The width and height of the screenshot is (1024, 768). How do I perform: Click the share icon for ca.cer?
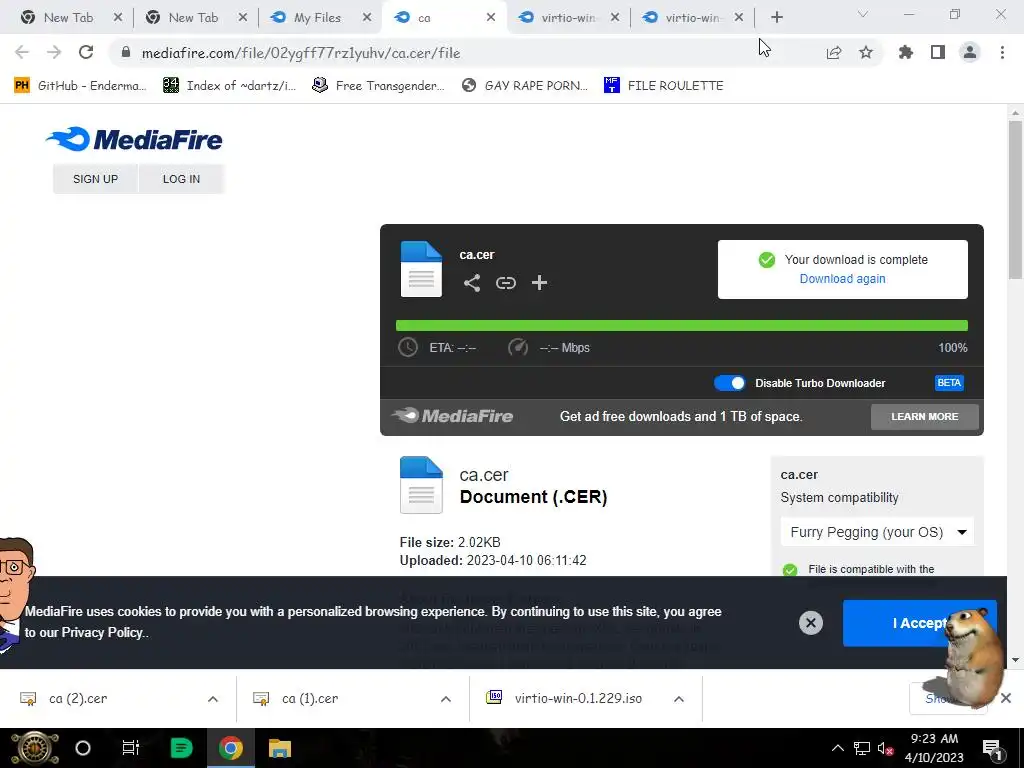(472, 283)
